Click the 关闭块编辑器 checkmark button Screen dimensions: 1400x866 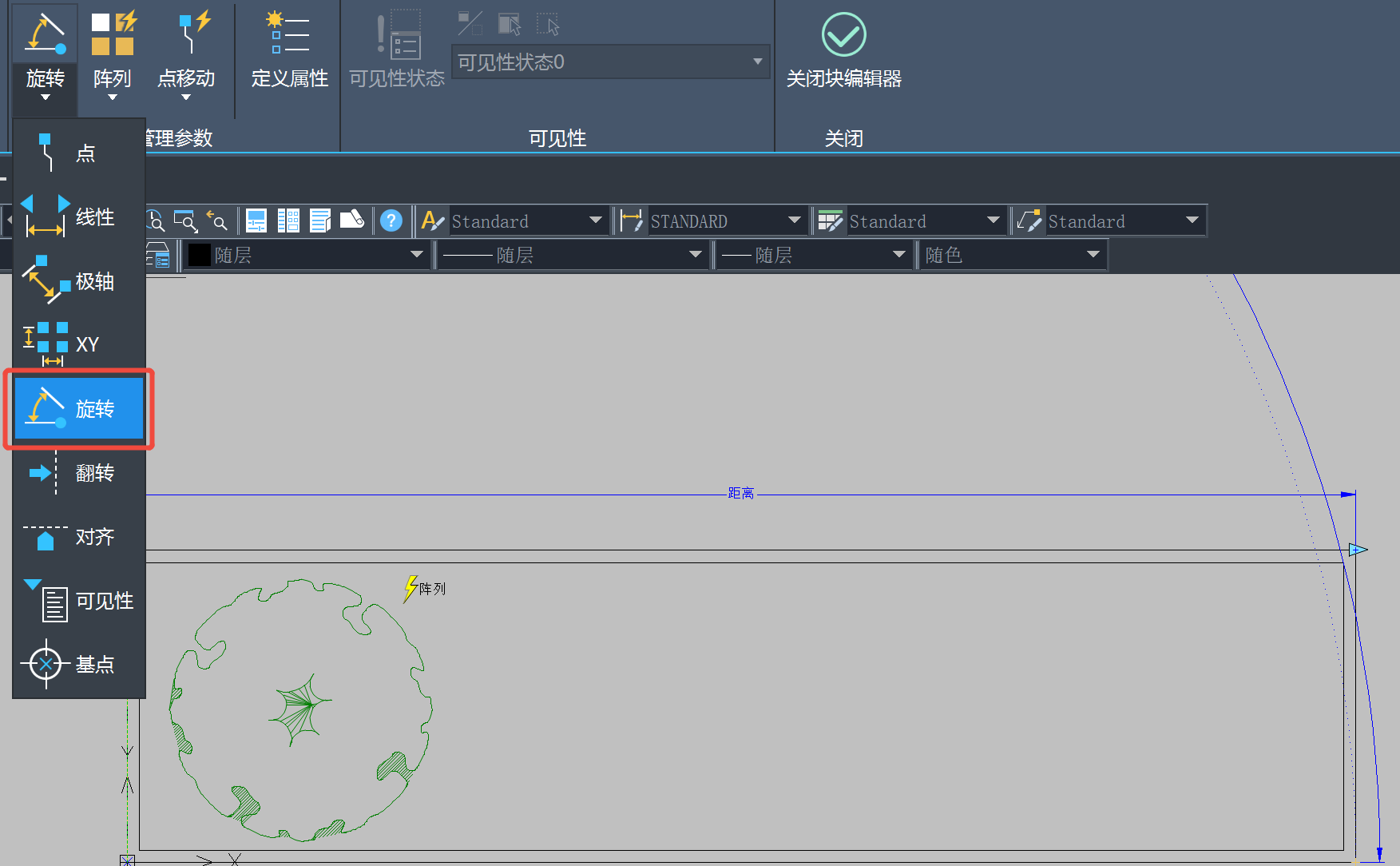tap(843, 36)
